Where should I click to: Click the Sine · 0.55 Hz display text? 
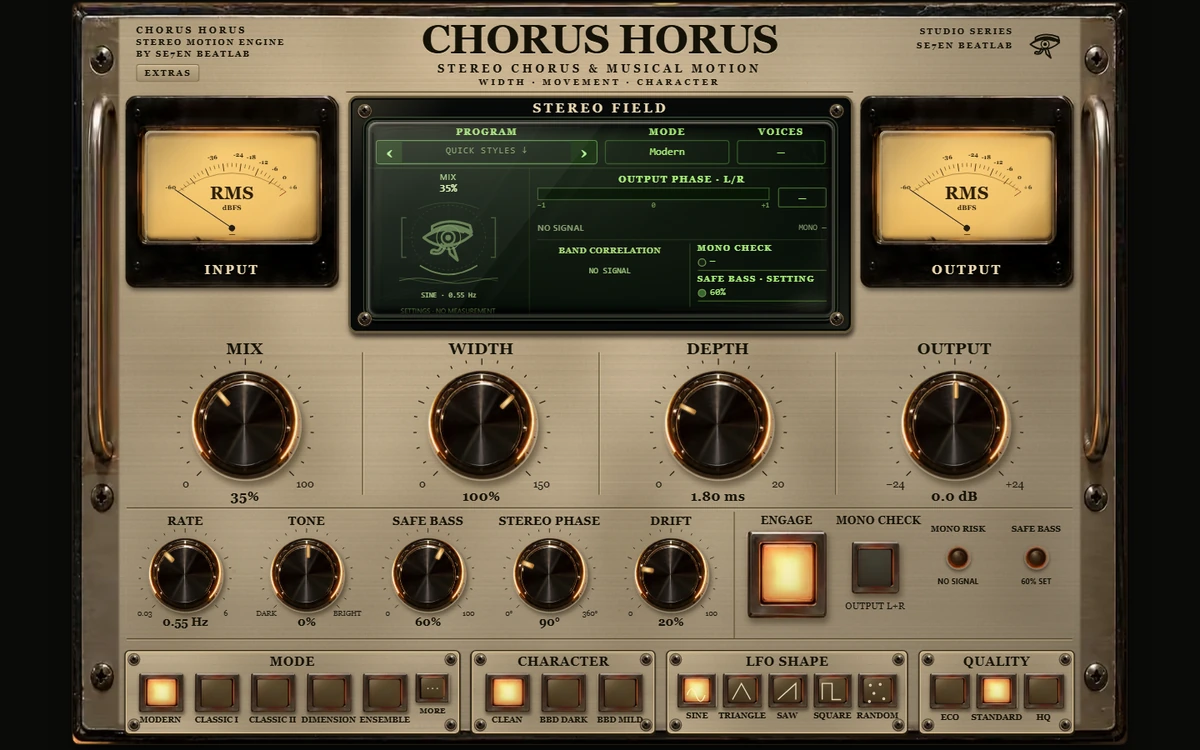pyautogui.click(x=448, y=295)
